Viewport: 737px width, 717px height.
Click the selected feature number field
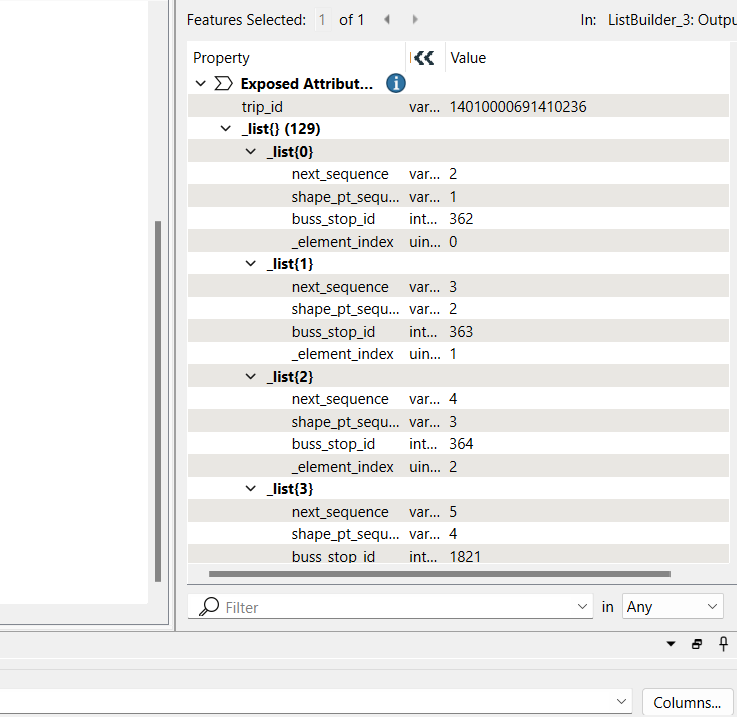coord(322,20)
